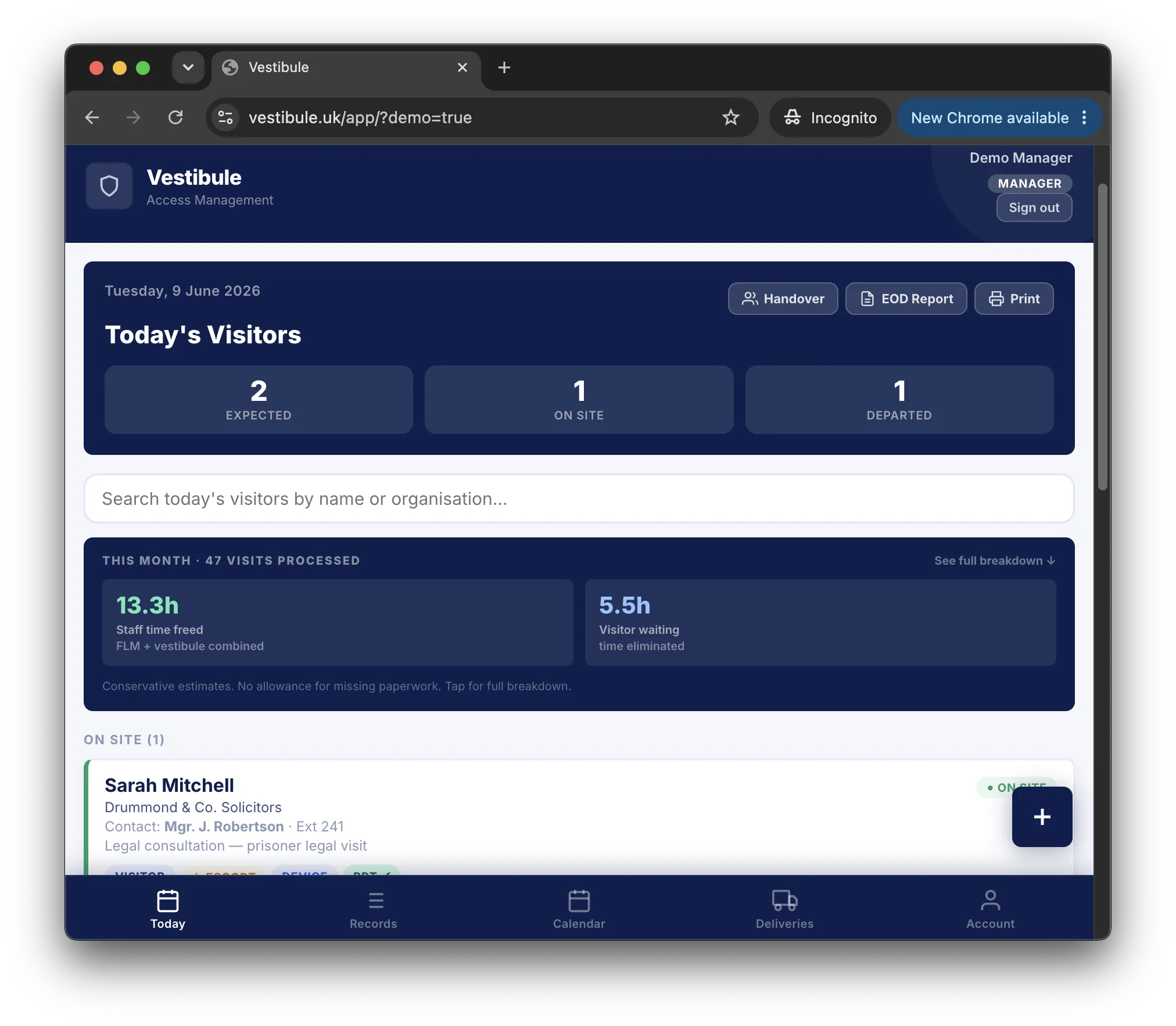Click the Conservative estimates note
This screenshot has width=1176, height=1026.
336,686
